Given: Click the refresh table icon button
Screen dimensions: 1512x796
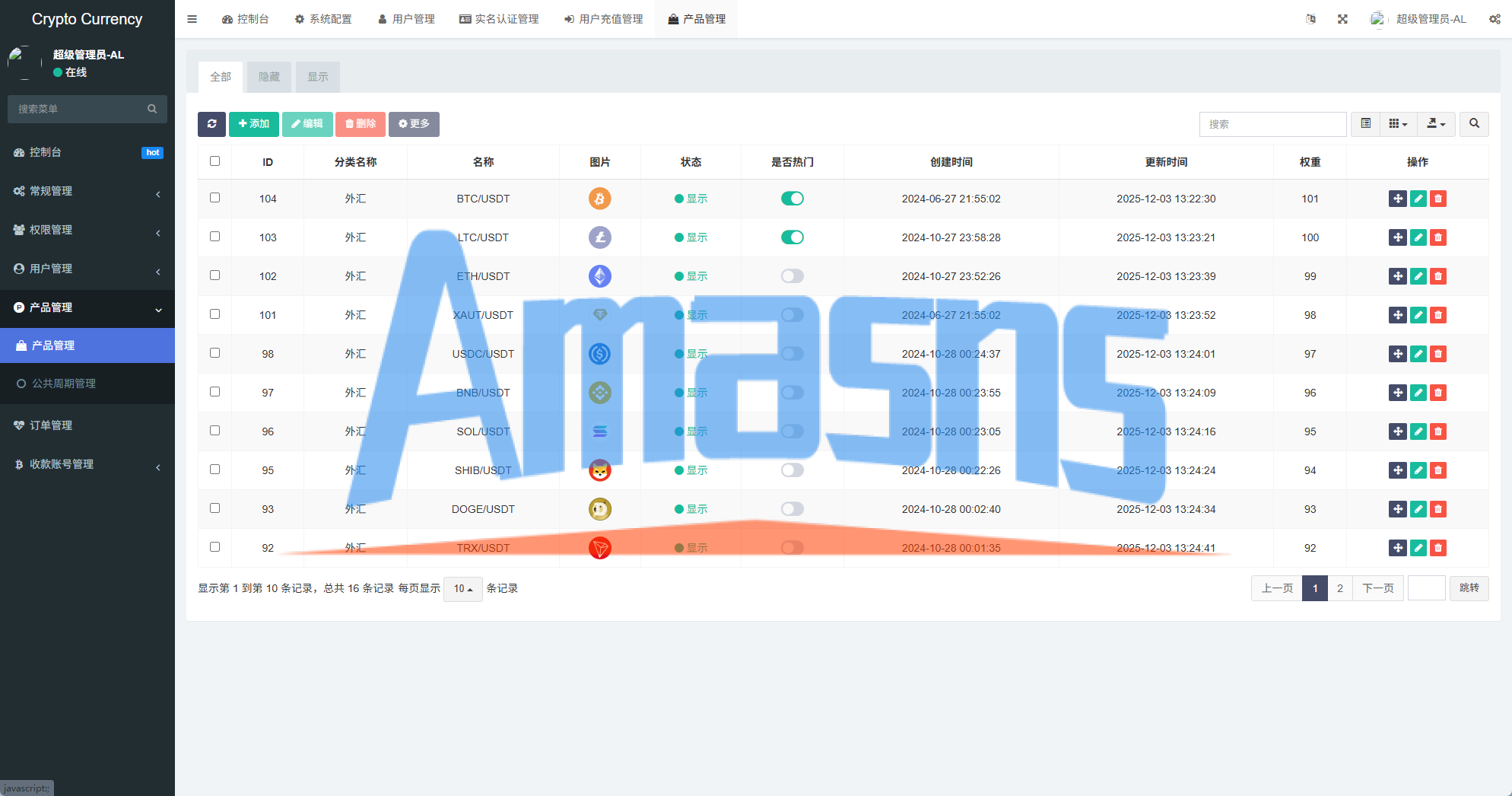Looking at the screenshot, I should (211, 124).
